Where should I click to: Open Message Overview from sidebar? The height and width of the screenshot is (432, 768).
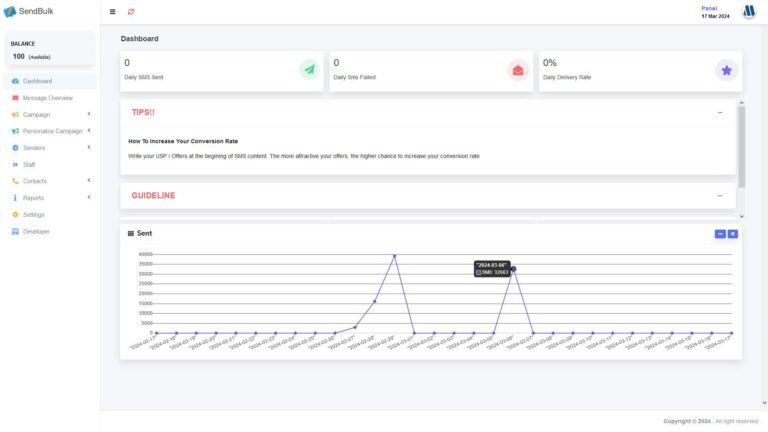(47, 98)
